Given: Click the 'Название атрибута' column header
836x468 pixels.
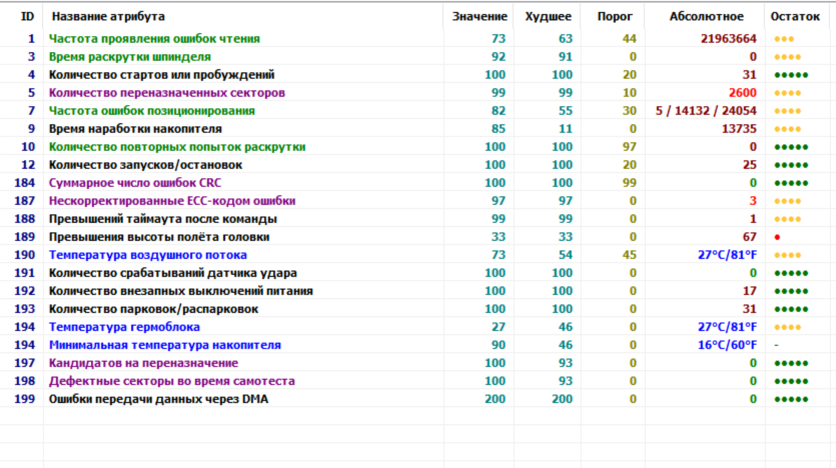Looking at the screenshot, I should pos(108,17).
